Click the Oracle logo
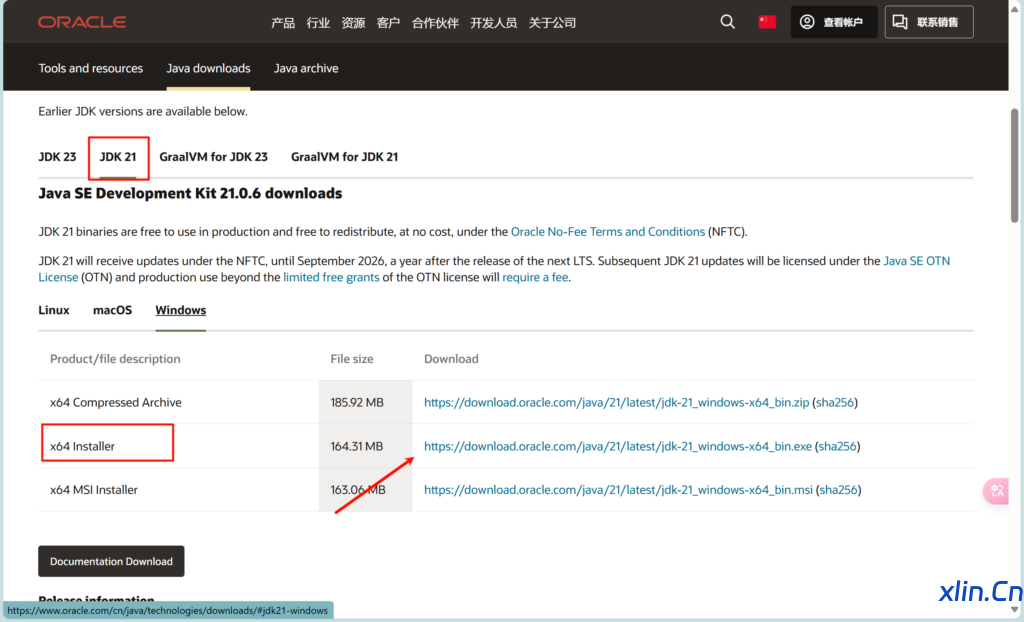 click(x=82, y=22)
